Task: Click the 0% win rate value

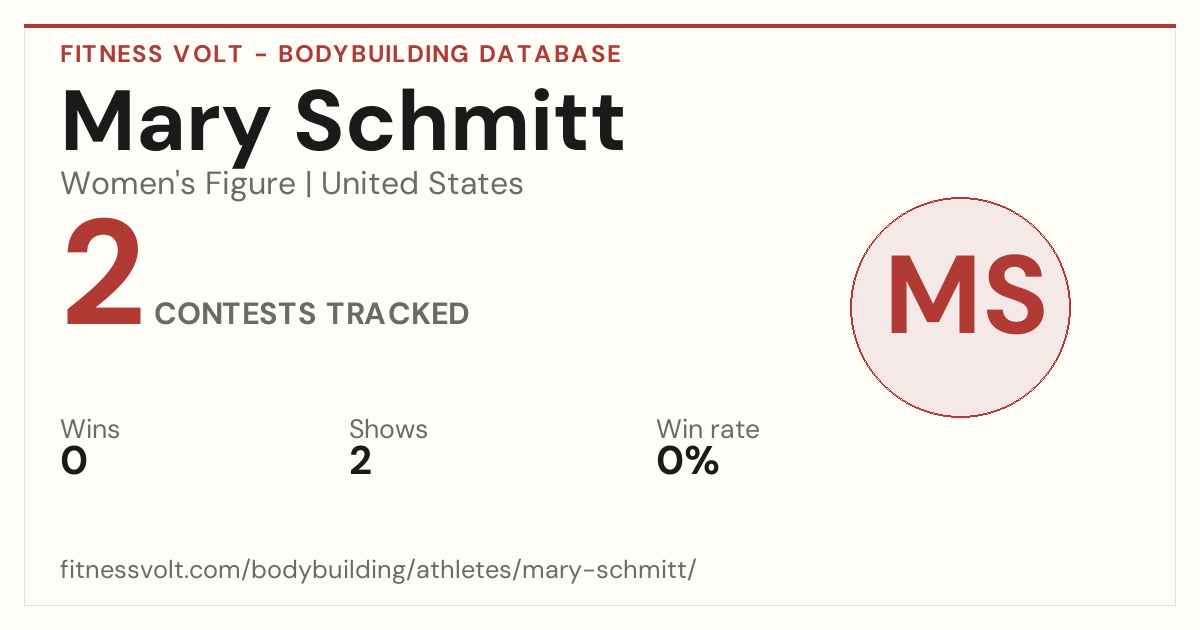Action: coord(687,461)
